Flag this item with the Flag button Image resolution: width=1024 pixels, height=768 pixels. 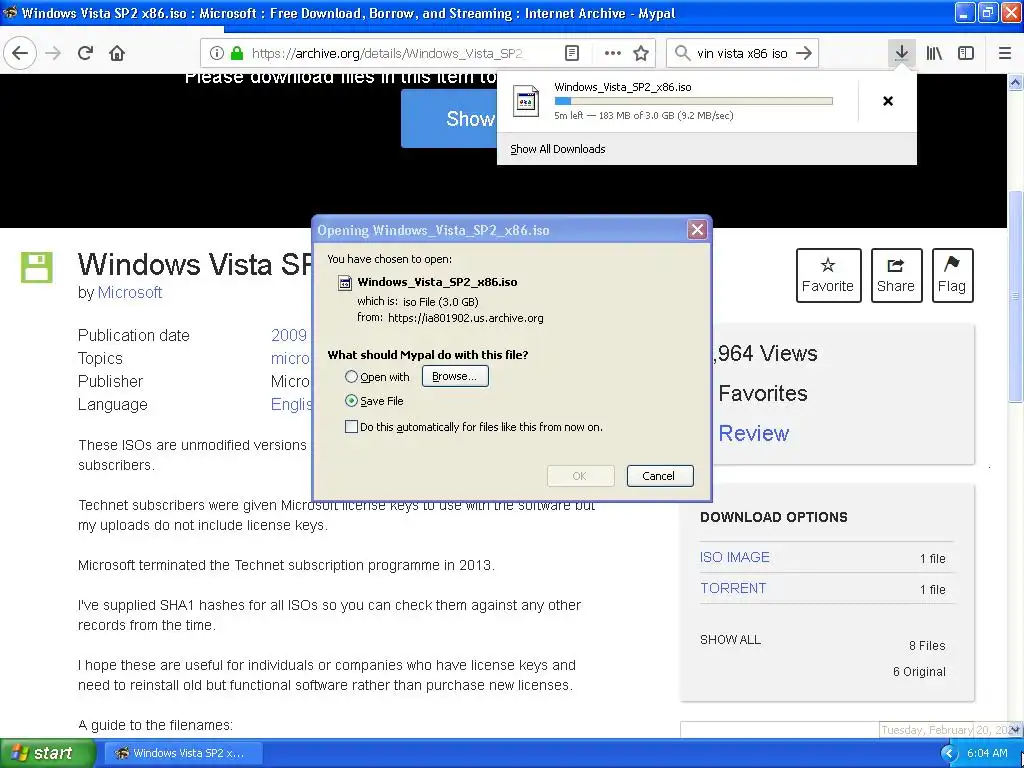click(952, 276)
